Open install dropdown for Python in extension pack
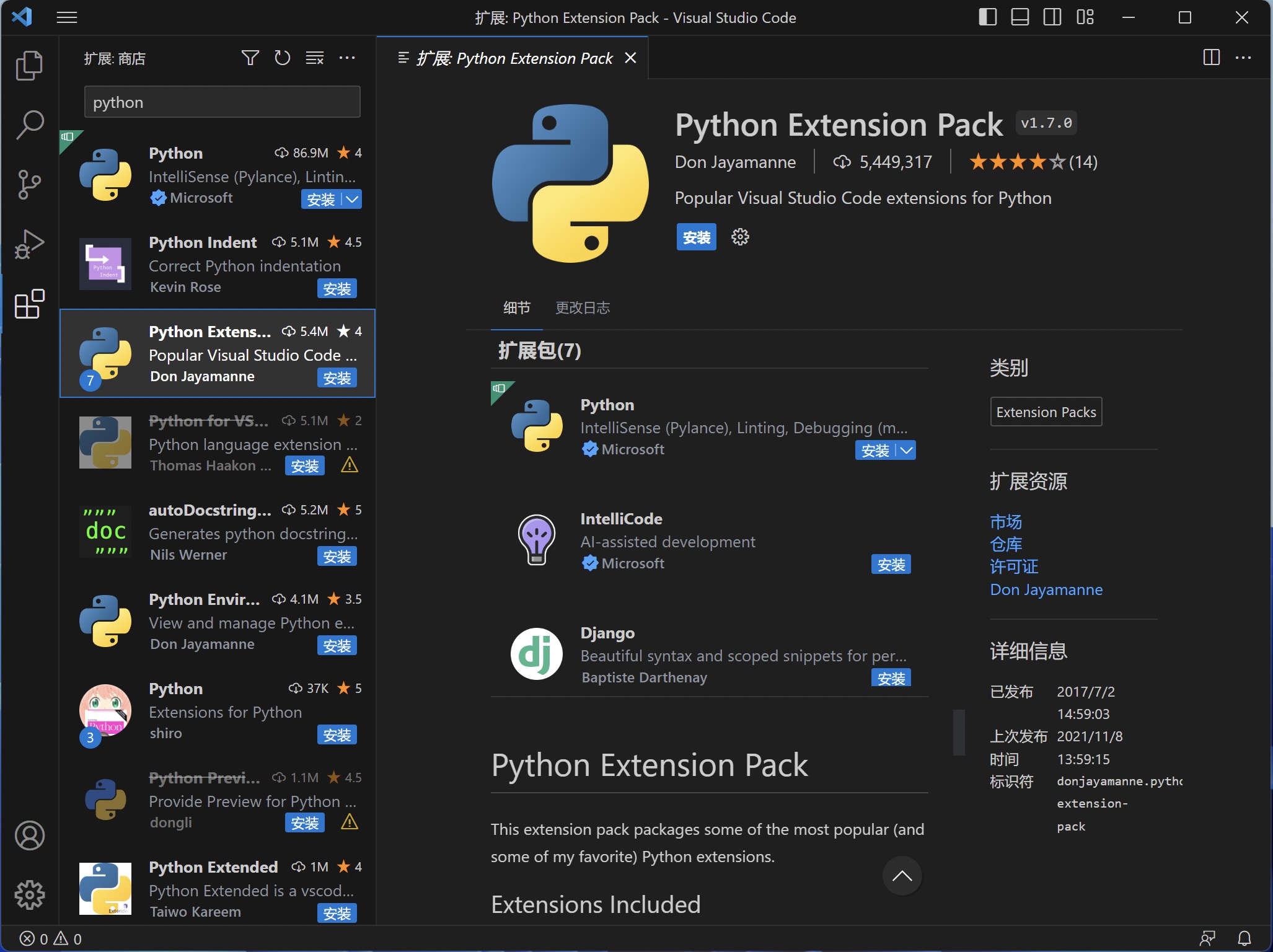This screenshot has width=1273, height=952. pyautogui.click(x=905, y=451)
